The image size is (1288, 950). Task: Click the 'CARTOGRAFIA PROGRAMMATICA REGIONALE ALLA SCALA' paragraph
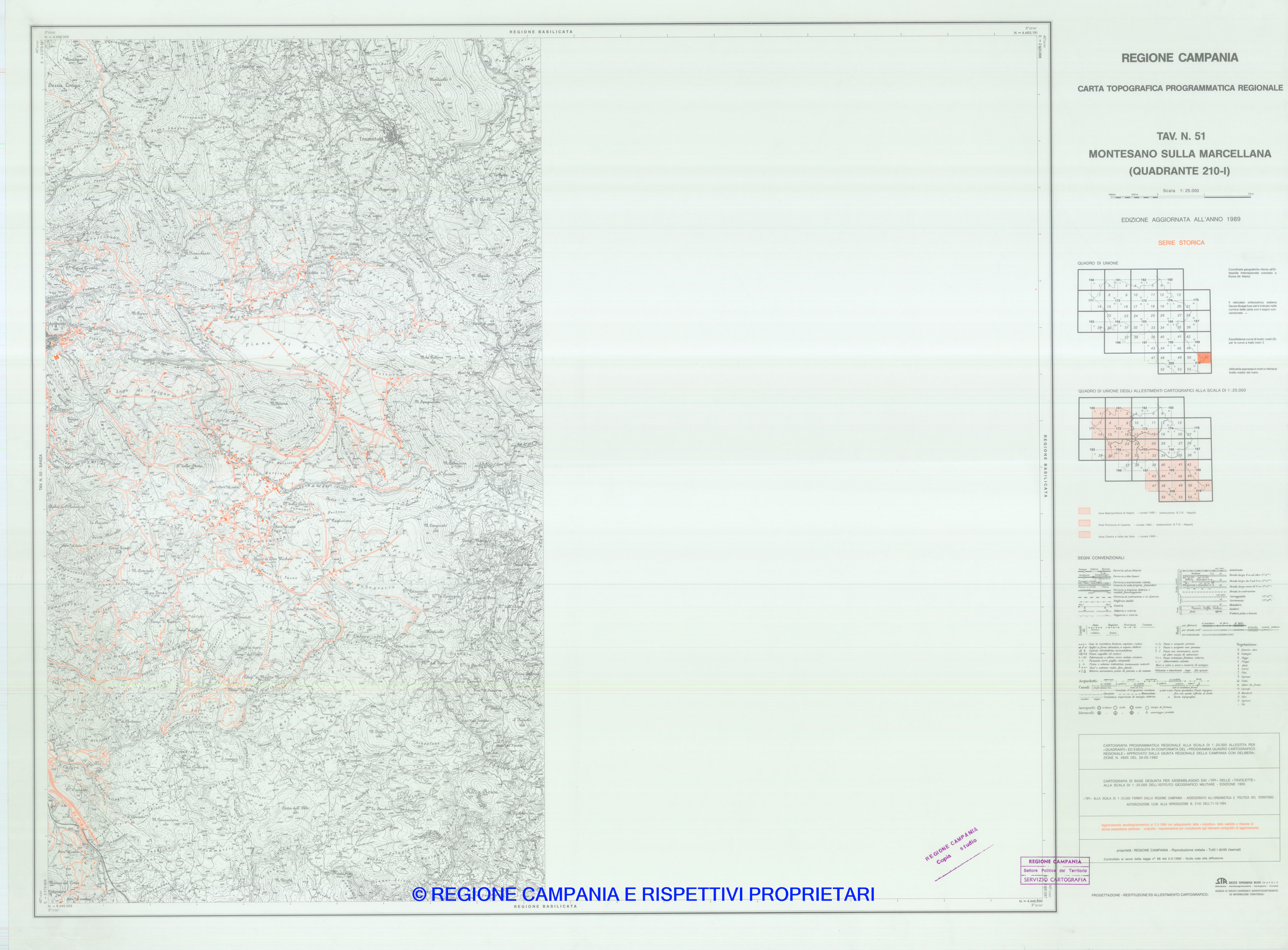pyautogui.click(x=1179, y=752)
